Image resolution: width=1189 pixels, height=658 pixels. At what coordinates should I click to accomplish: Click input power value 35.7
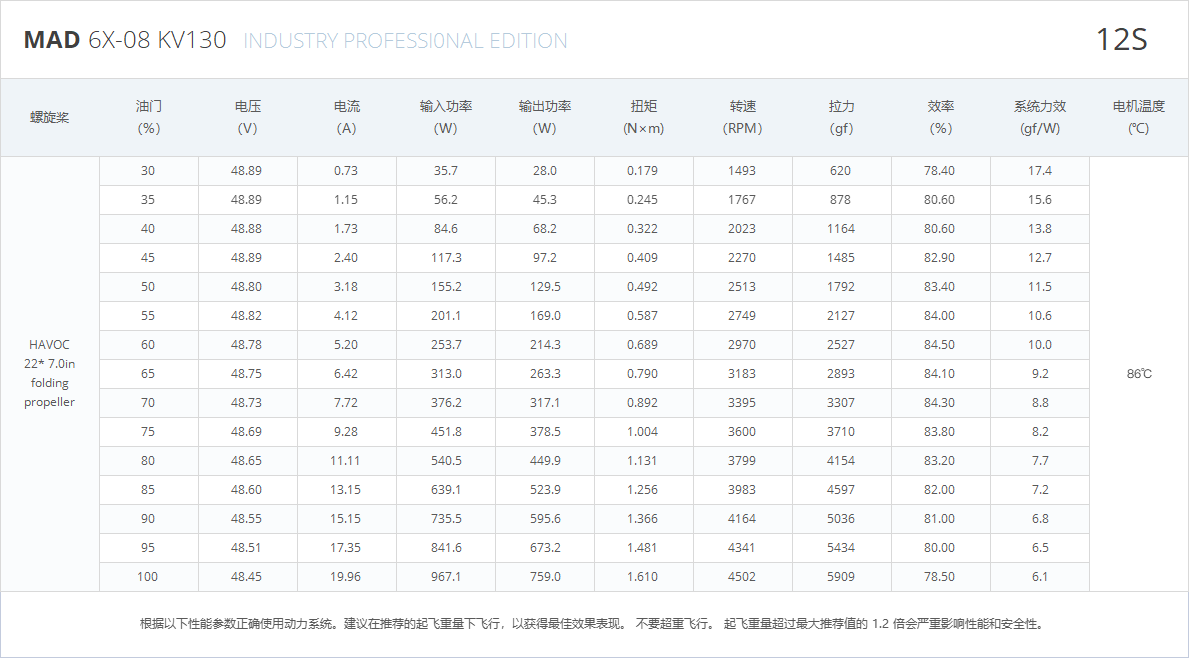(x=446, y=171)
